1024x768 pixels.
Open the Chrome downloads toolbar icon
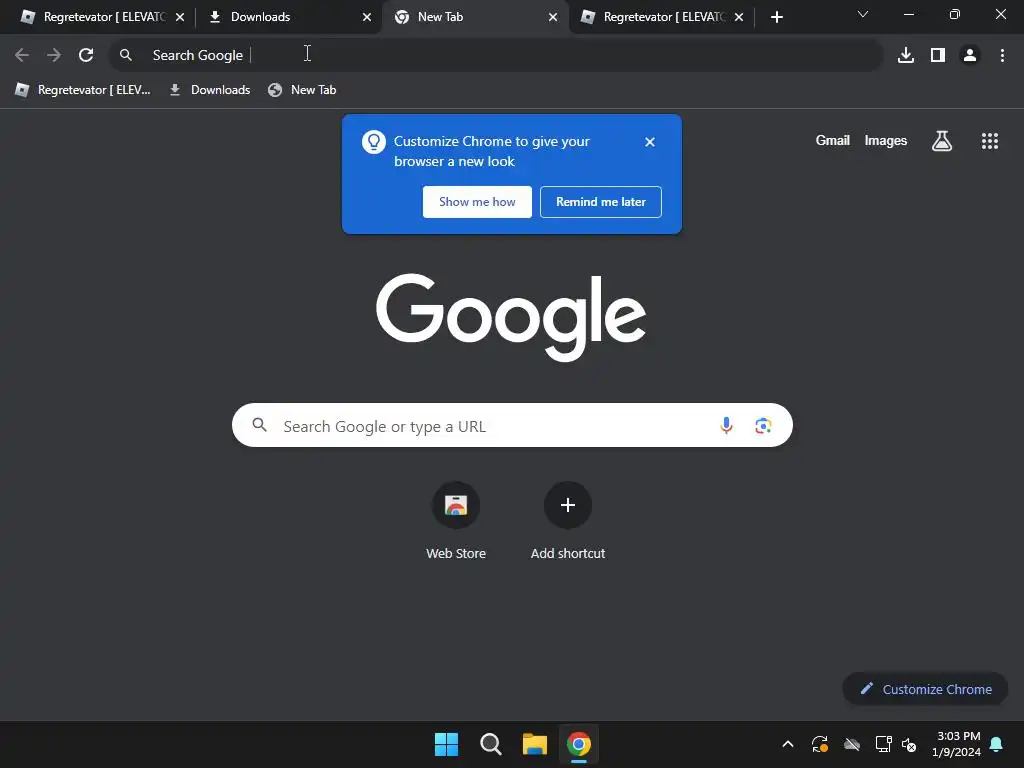tap(906, 55)
